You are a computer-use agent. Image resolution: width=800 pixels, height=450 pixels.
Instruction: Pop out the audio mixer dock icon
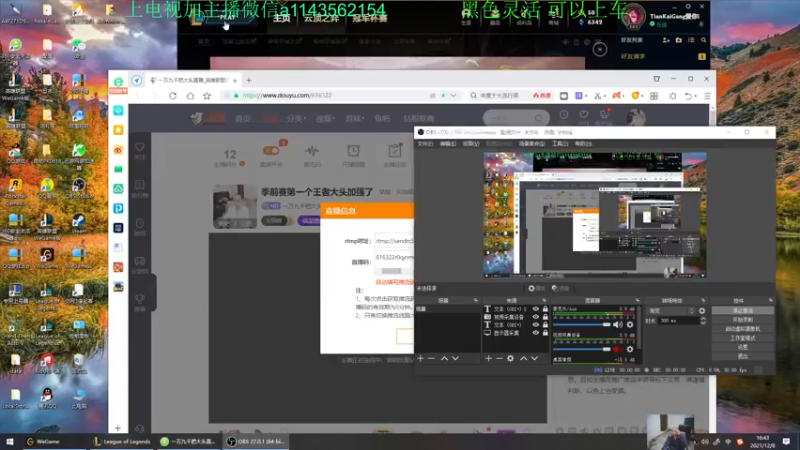(637, 301)
